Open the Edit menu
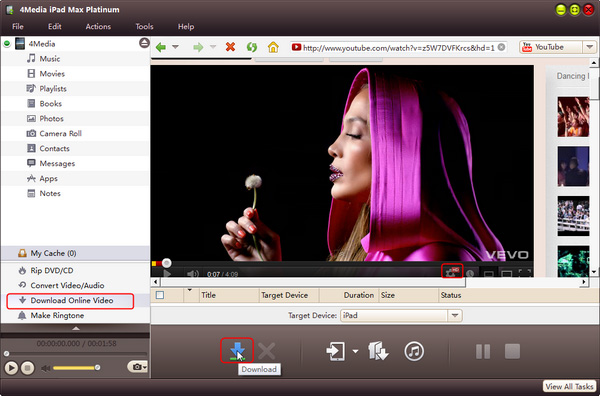This screenshot has width=600, height=396. click(55, 26)
